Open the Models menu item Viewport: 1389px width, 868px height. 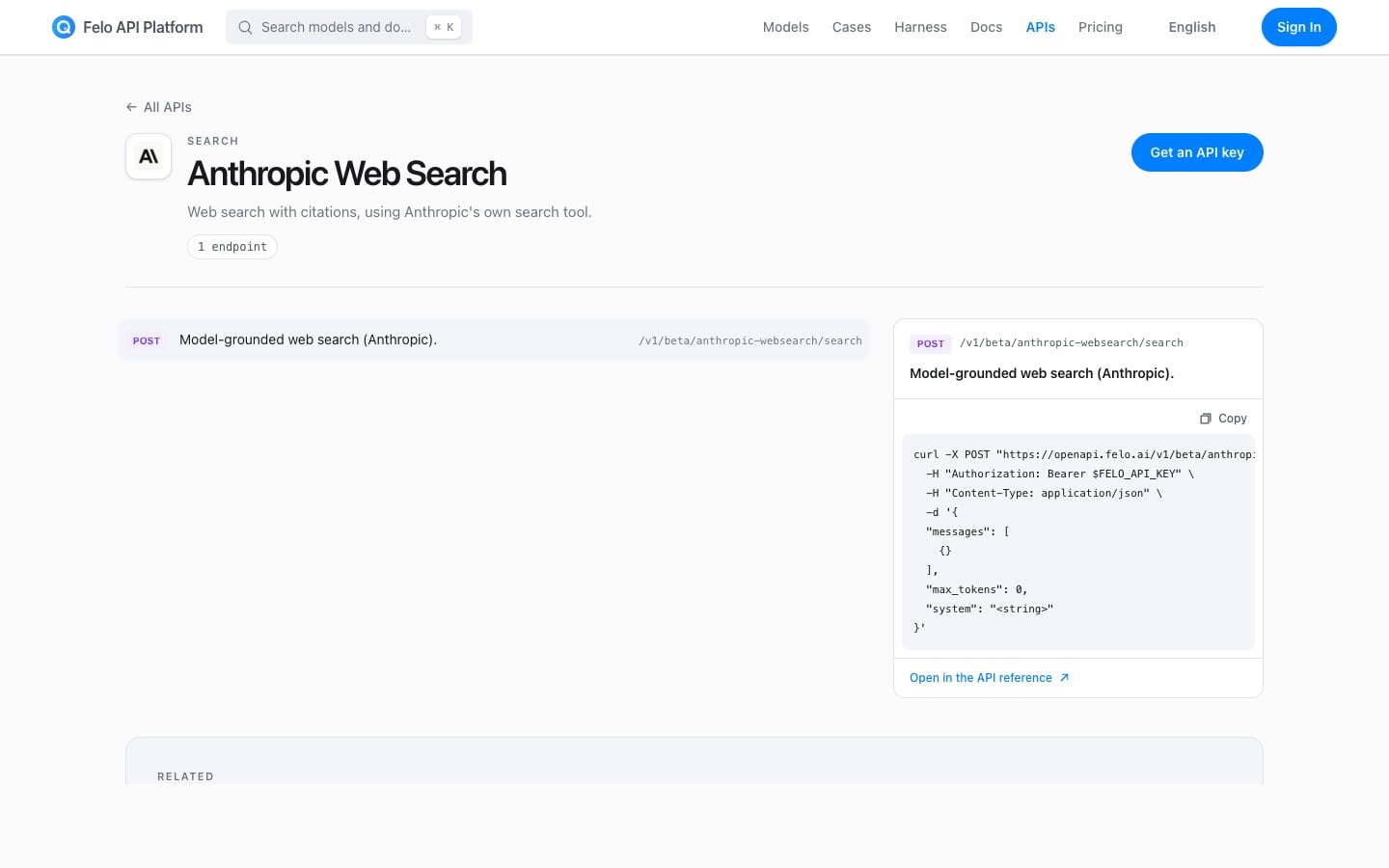785,27
